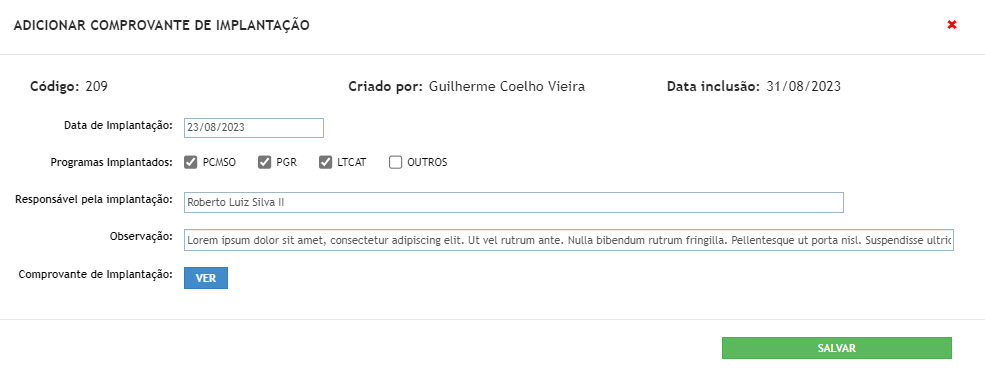Image resolution: width=985 pixels, height=373 pixels.
Task: Toggle the PGR checkbox
Action: click(x=264, y=163)
